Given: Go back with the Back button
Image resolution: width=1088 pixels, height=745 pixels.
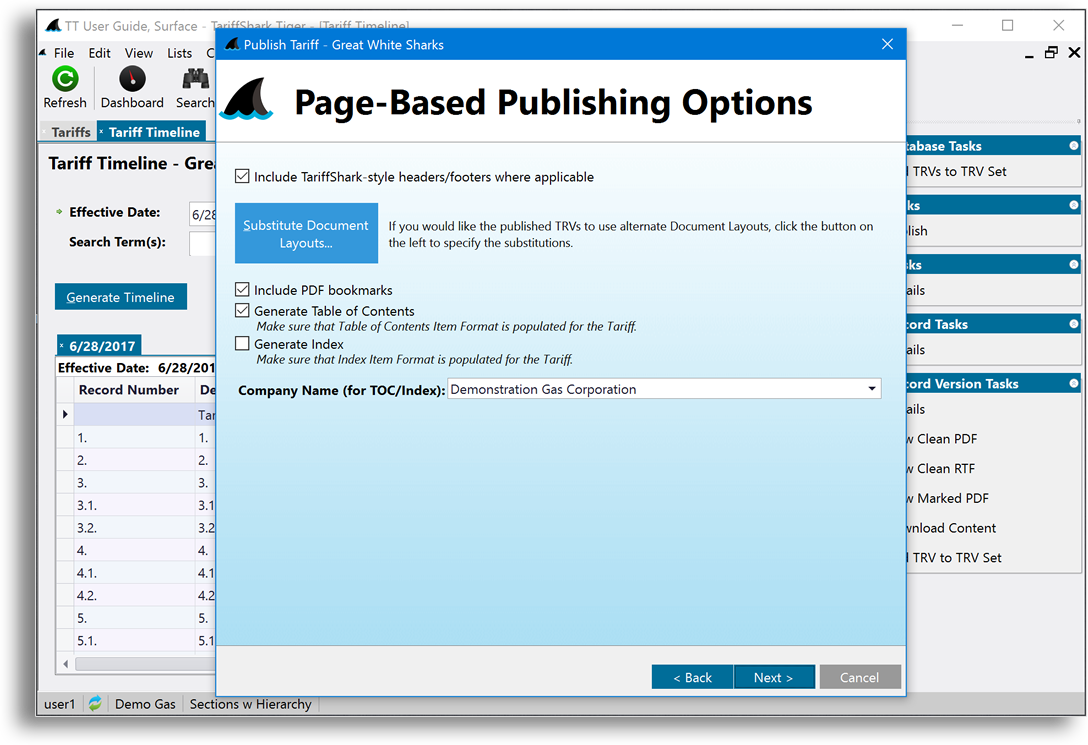Looking at the screenshot, I should click(x=692, y=677).
